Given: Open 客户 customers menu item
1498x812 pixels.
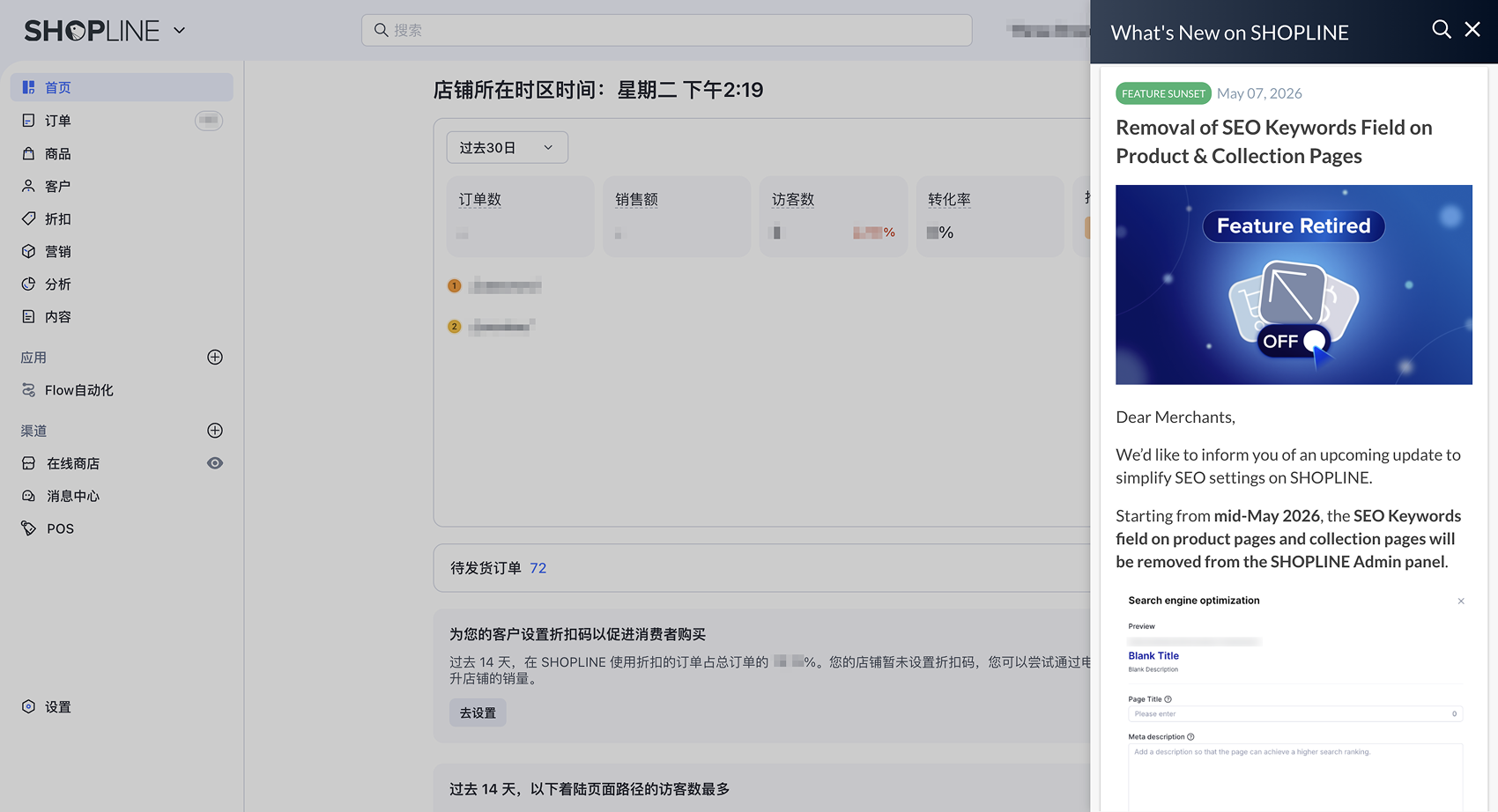Looking at the screenshot, I should click(x=122, y=186).
